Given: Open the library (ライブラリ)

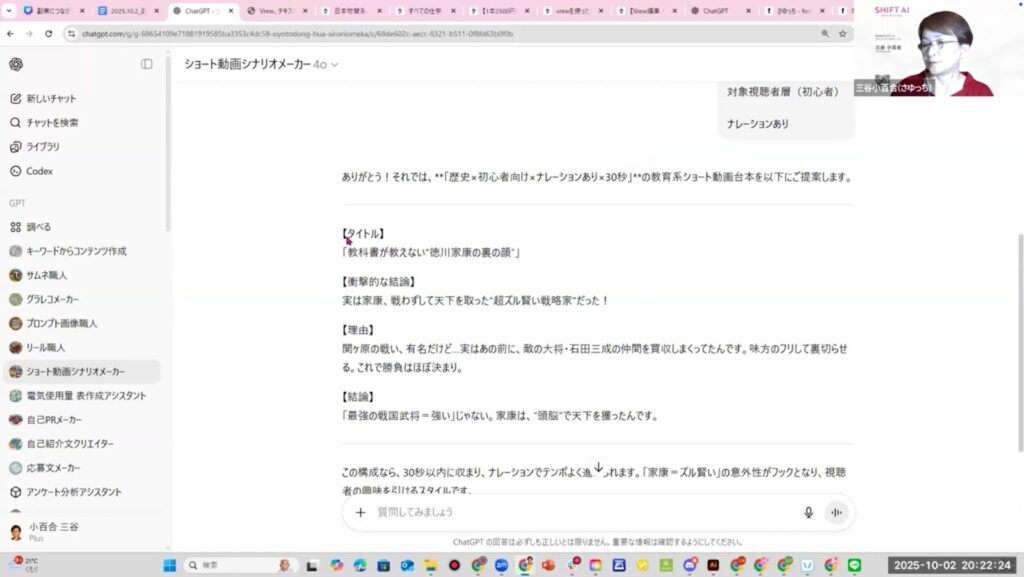Looking at the screenshot, I should tap(42, 147).
